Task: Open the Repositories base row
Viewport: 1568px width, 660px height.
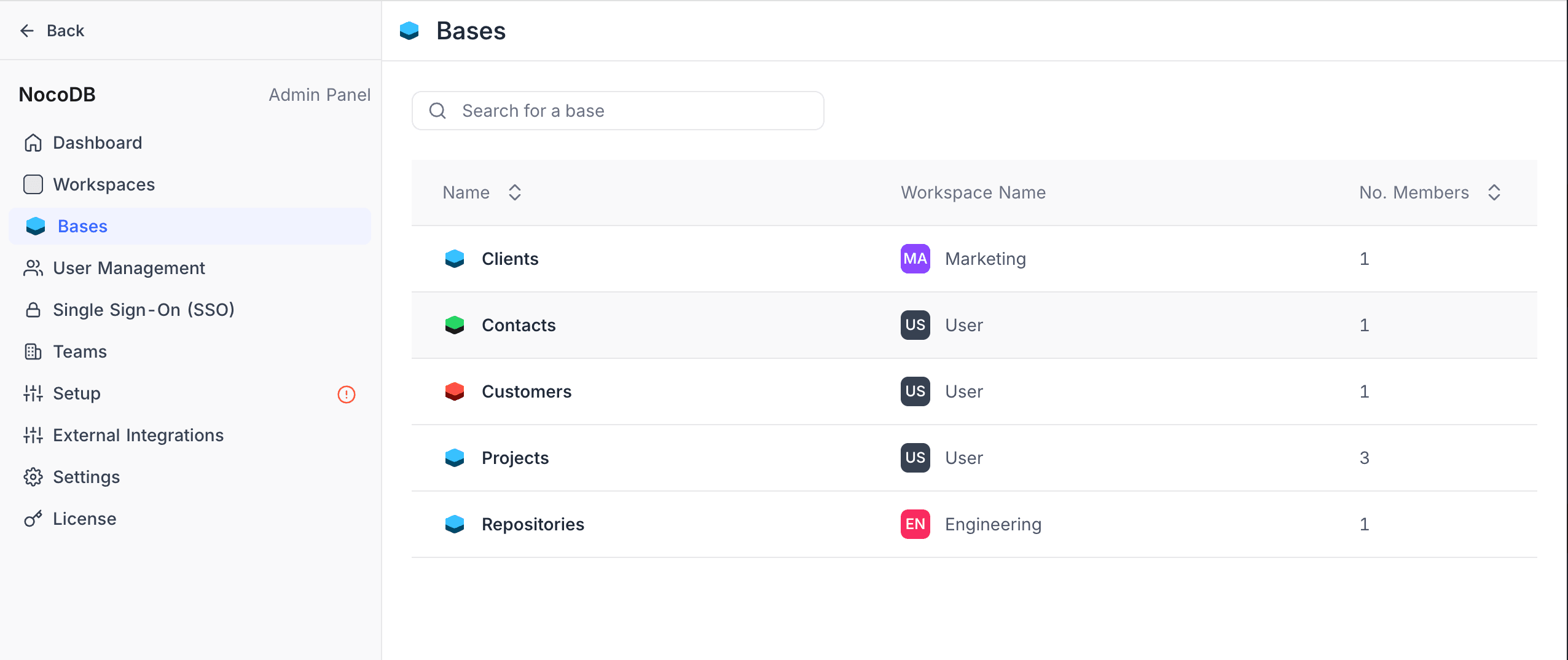Action: click(x=533, y=524)
